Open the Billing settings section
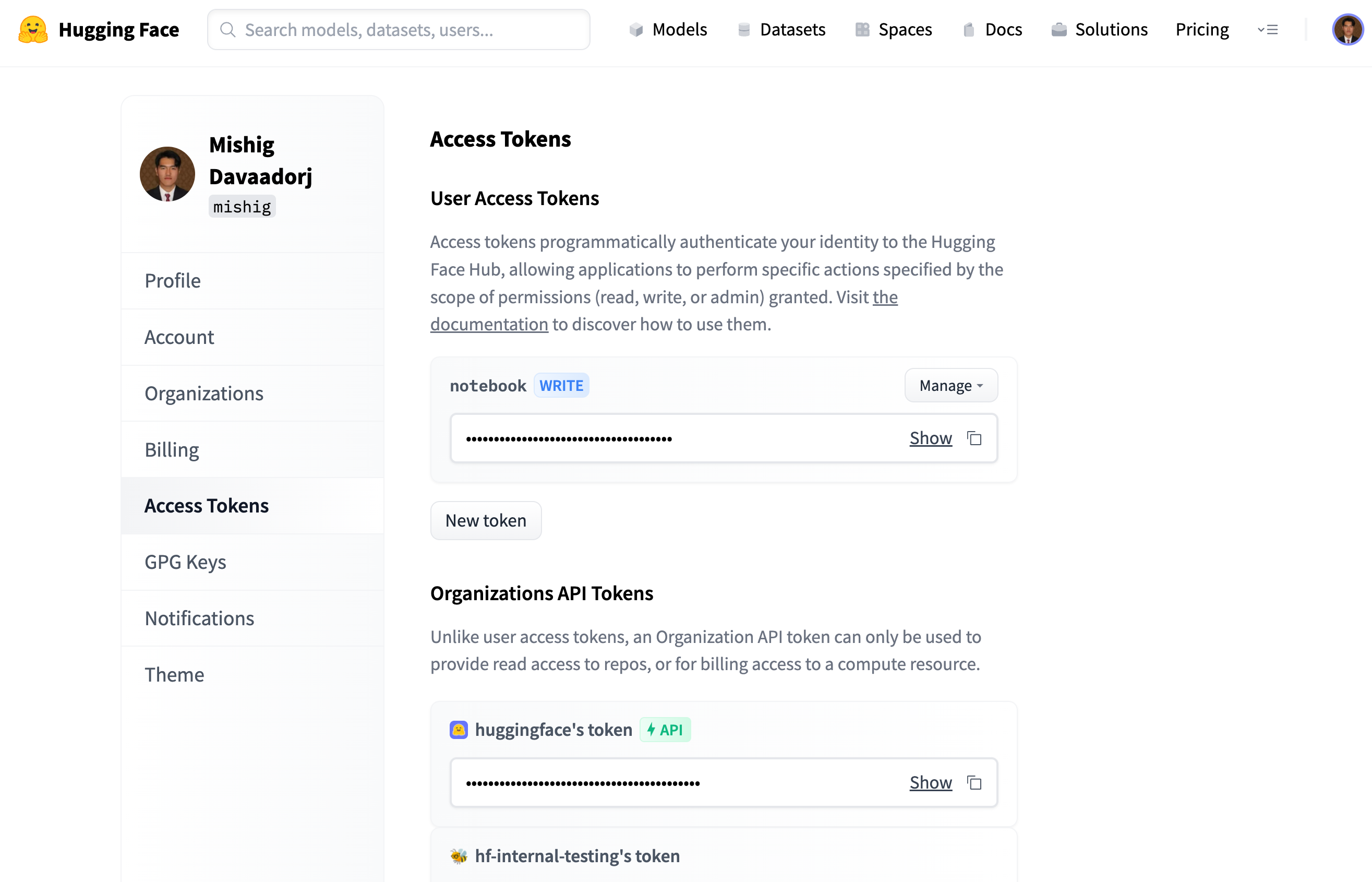1372x882 pixels. click(172, 449)
